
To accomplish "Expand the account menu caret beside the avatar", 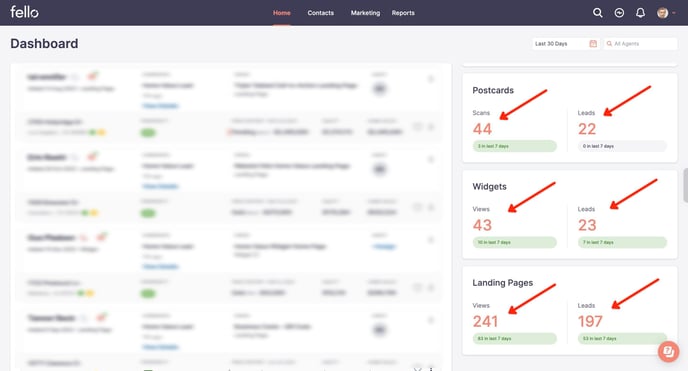I will tap(674, 13).
